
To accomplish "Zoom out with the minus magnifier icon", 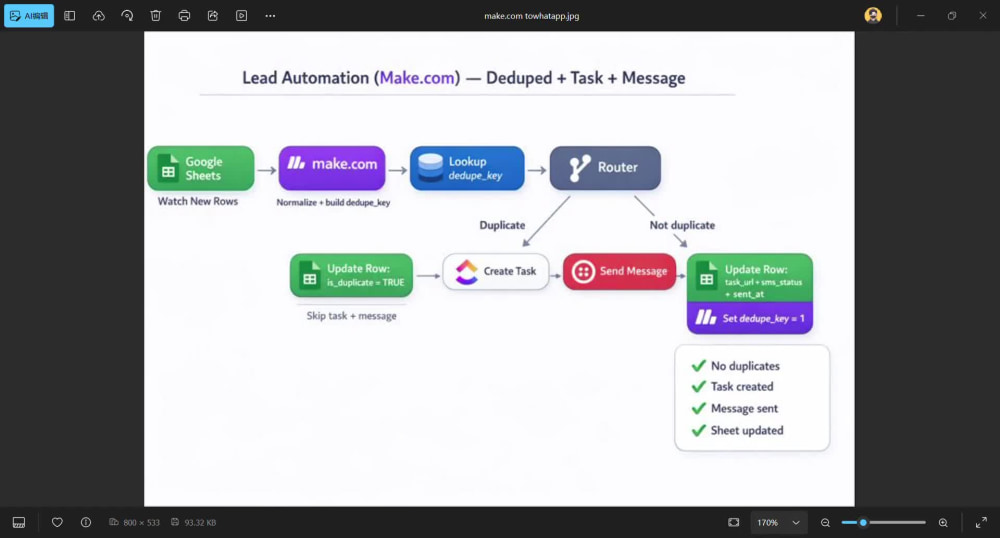I will (825, 523).
